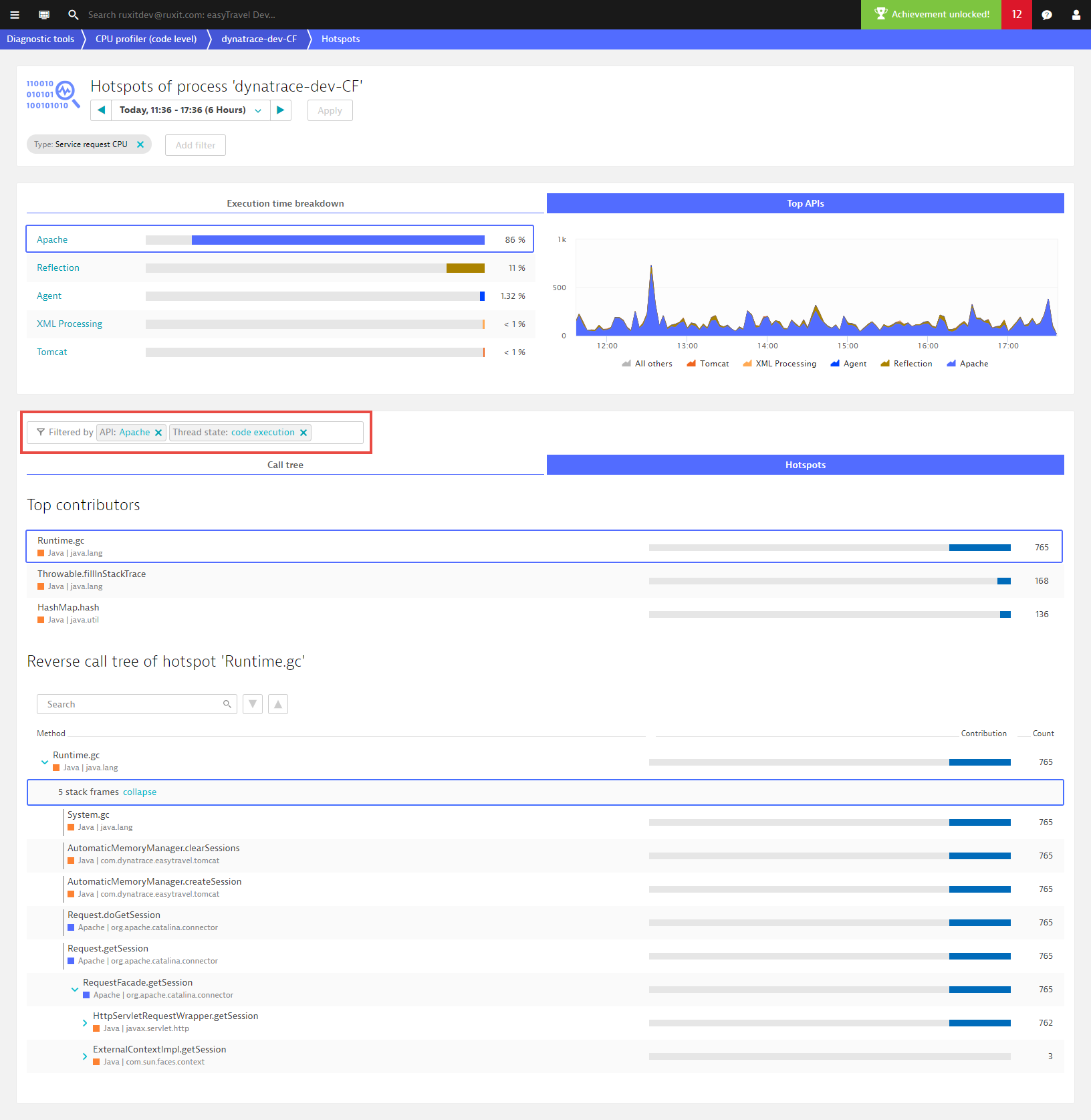Screen dimensions: 1091x1120
Task: Toggle Apache legend entry in chart
Action: [x=967, y=364]
